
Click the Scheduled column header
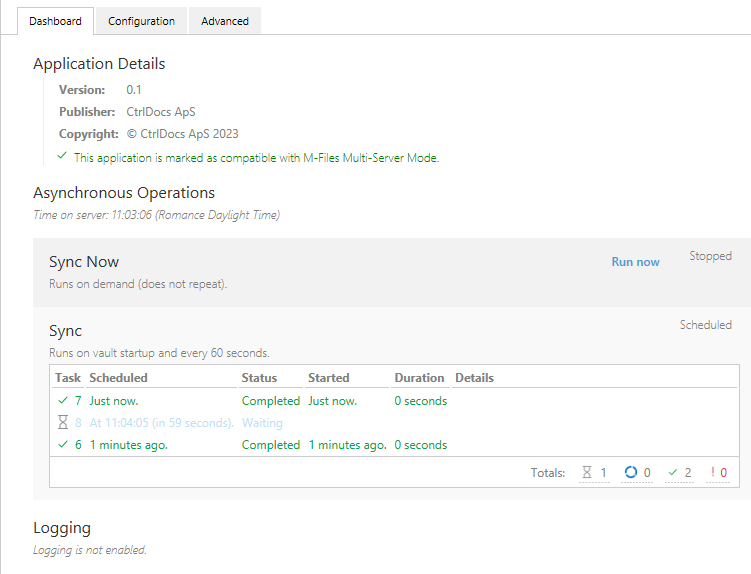118,378
